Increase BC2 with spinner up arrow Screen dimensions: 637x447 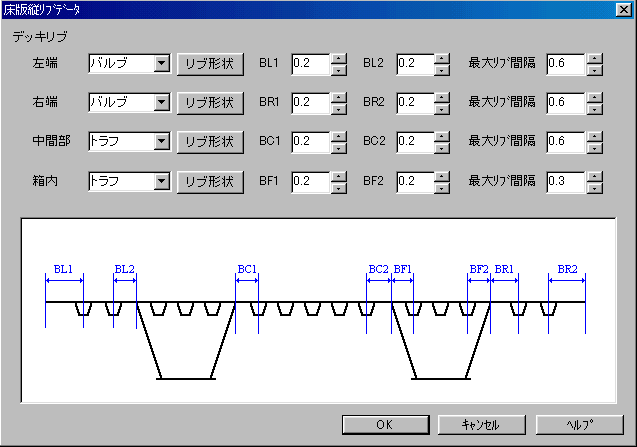tap(442, 137)
